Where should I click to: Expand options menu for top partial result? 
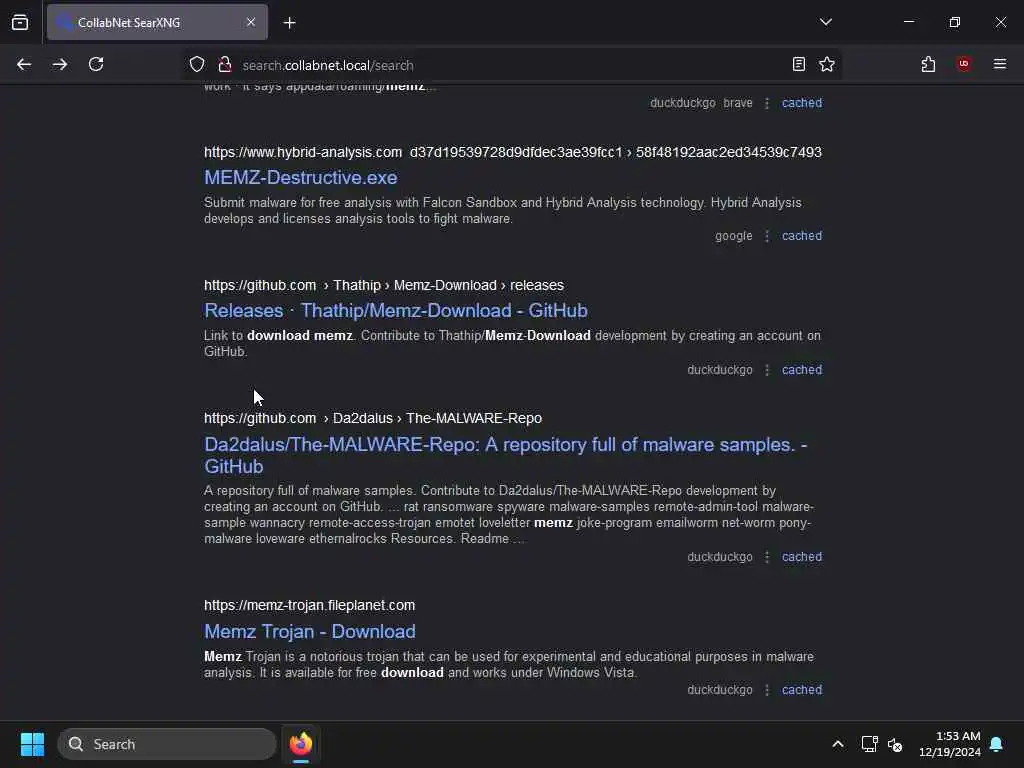point(767,103)
